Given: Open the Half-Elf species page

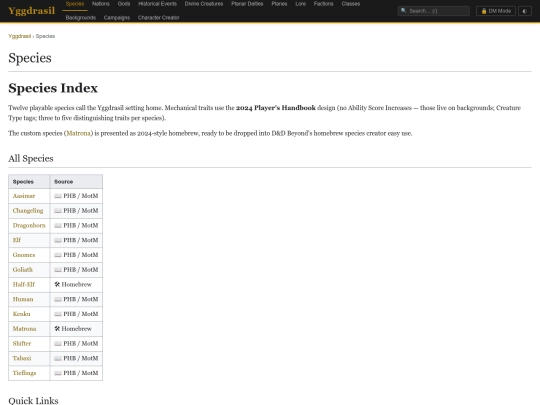Looking at the screenshot, I should (x=24, y=284).
